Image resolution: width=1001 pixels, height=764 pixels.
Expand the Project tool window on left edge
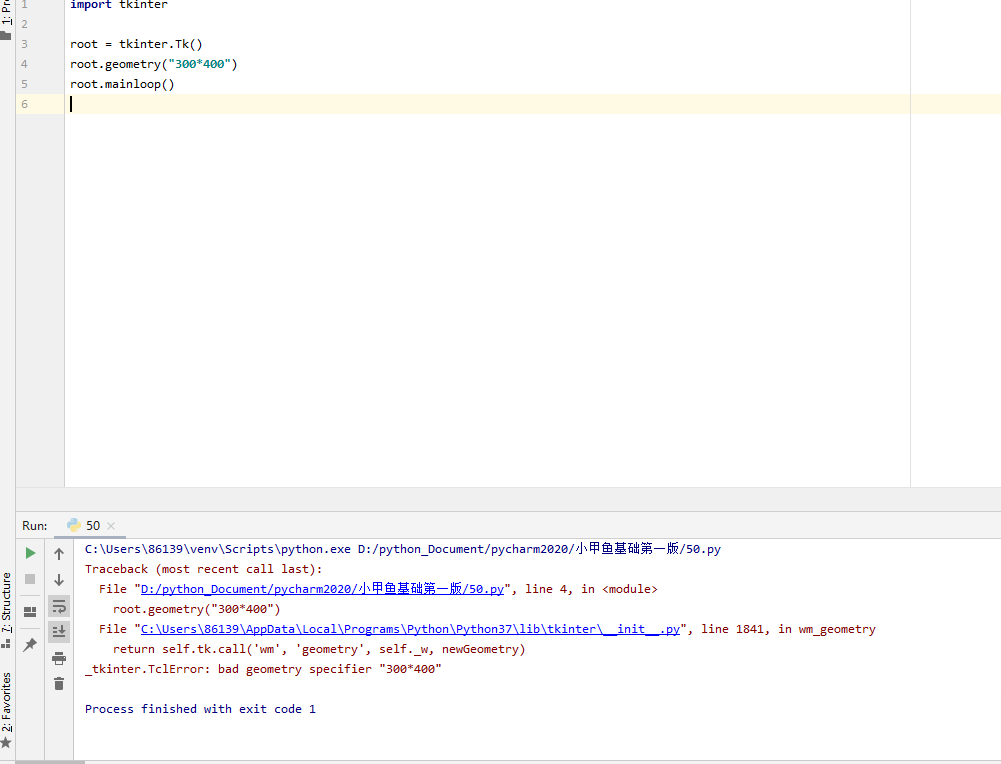pyautogui.click(x=7, y=15)
